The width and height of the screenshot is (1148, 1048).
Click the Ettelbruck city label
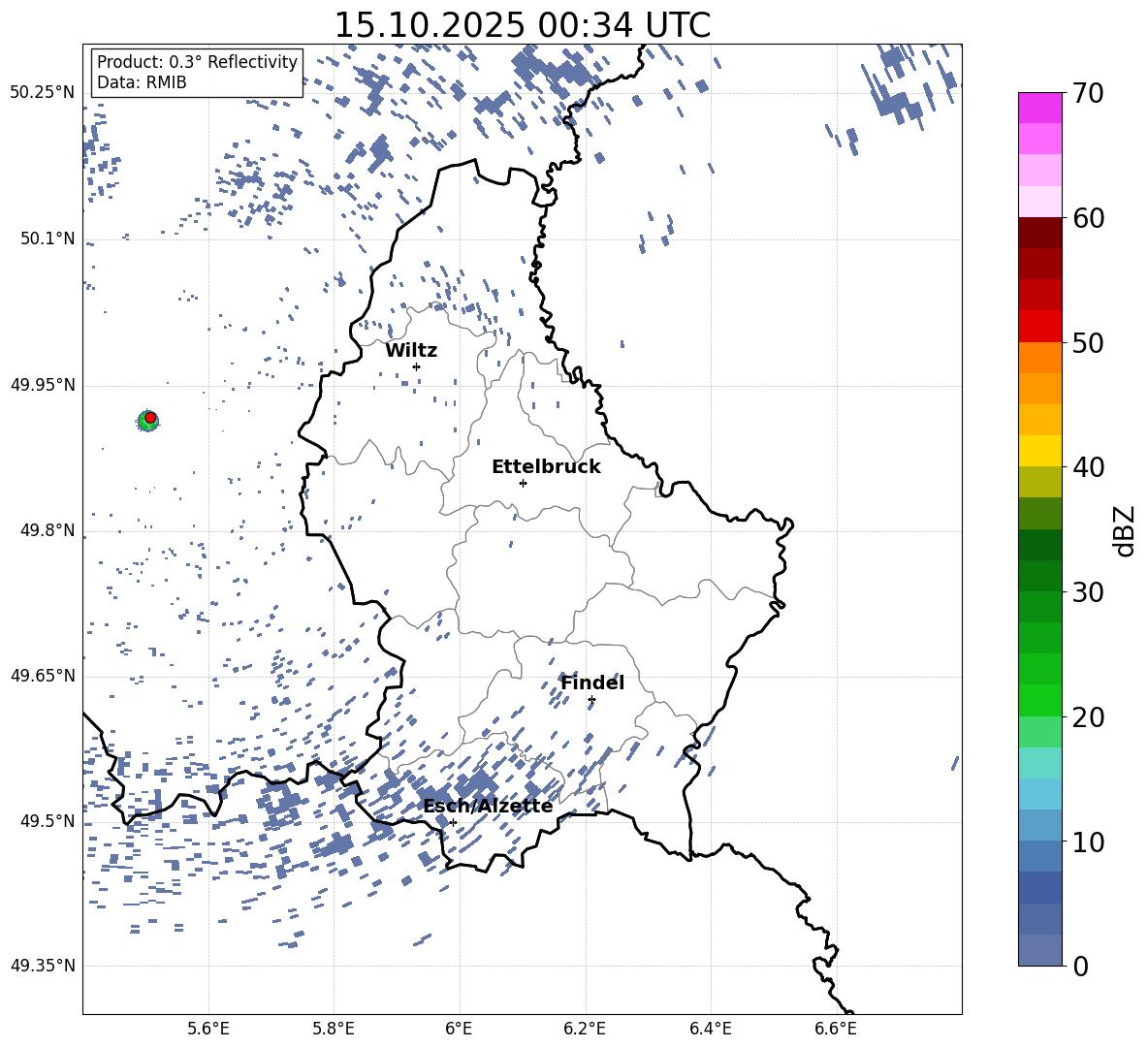(546, 467)
